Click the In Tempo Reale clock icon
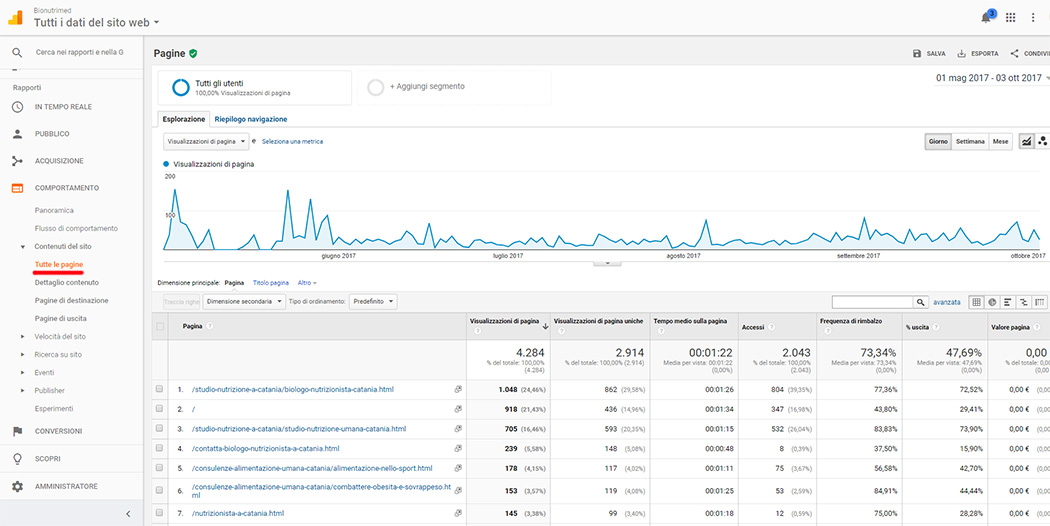This screenshot has height=526, width=1050. (x=17, y=107)
